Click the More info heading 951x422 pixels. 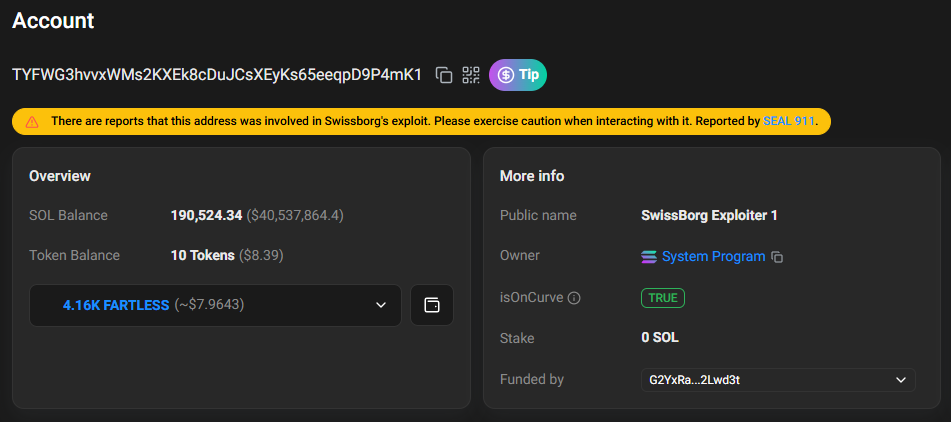(532, 176)
